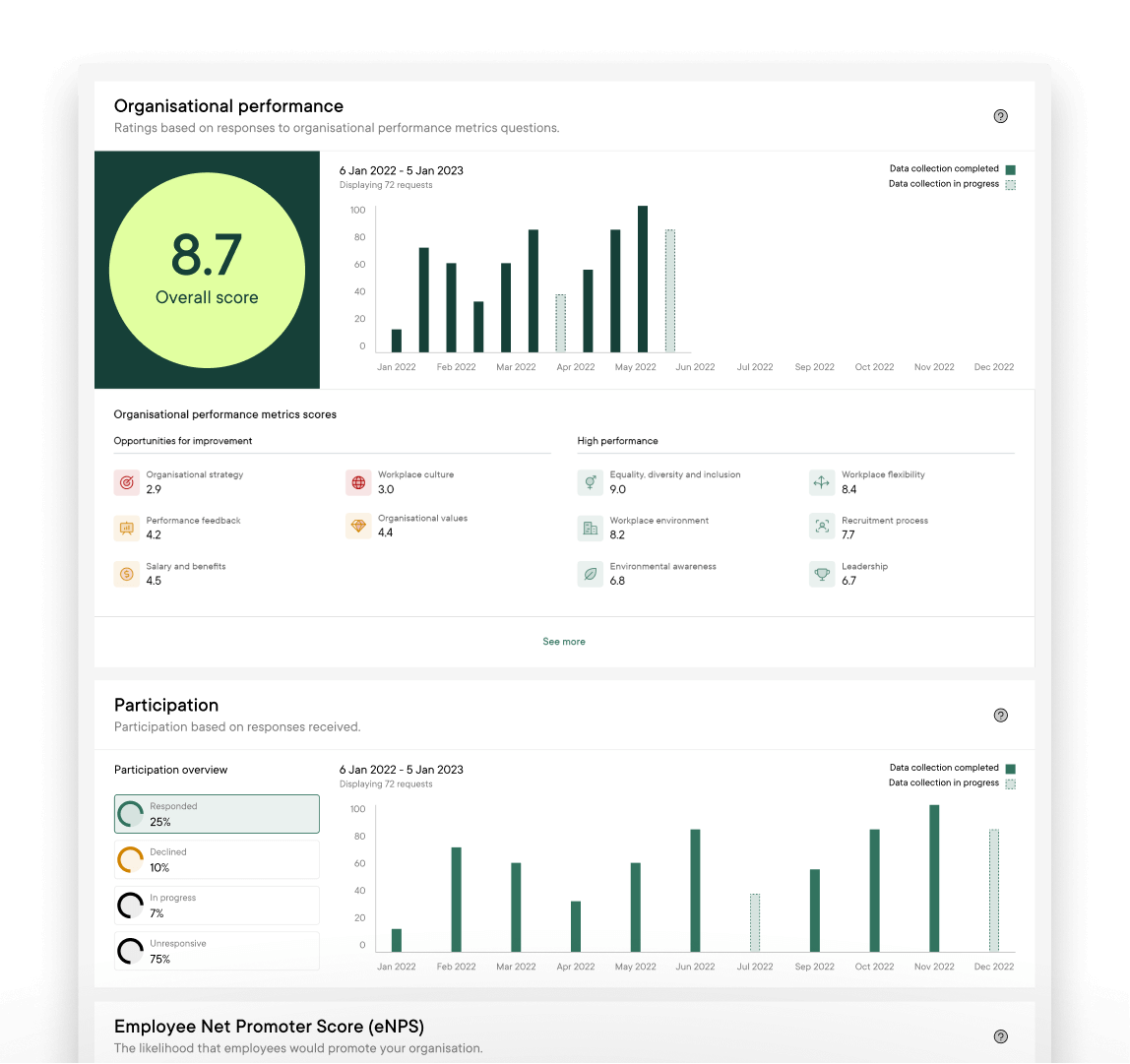Click the Data collection completed legend swatch
The height and width of the screenshot is (1064, 1130).
[x=1010, y=169]
